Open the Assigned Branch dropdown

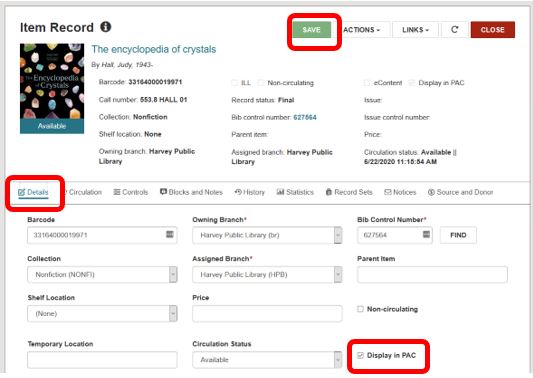(x=267, y=274)
